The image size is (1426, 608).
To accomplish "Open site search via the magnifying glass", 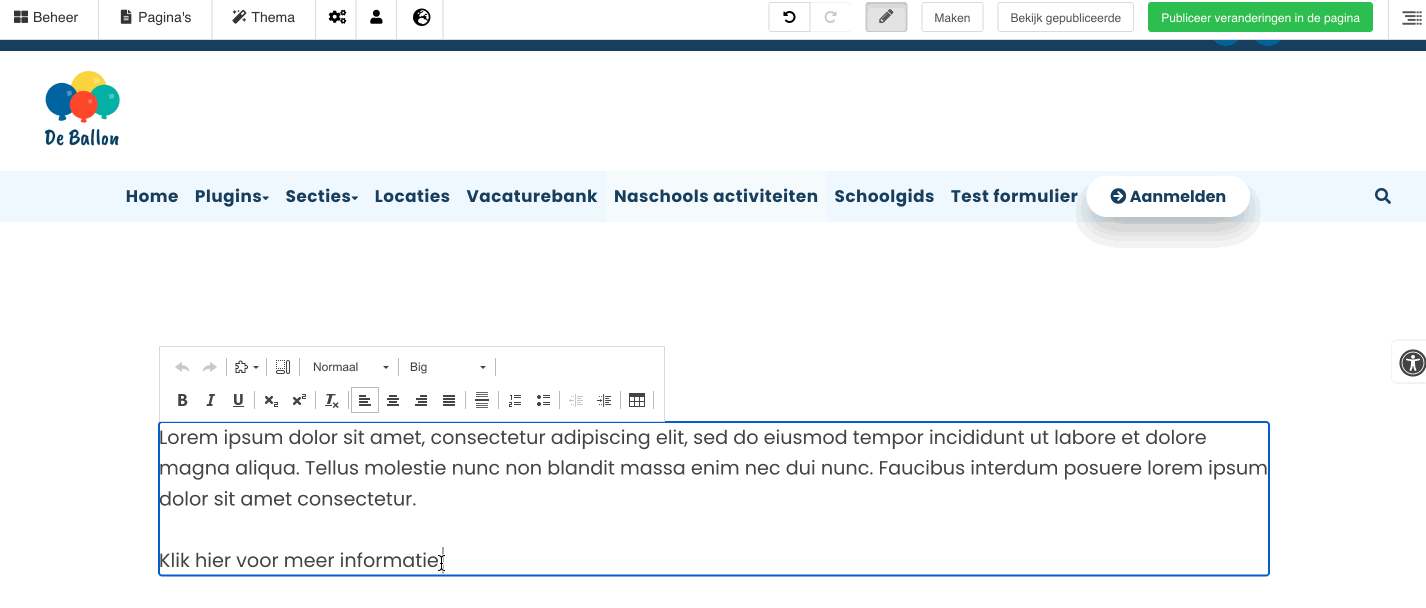I will [x=1382, y=196].
